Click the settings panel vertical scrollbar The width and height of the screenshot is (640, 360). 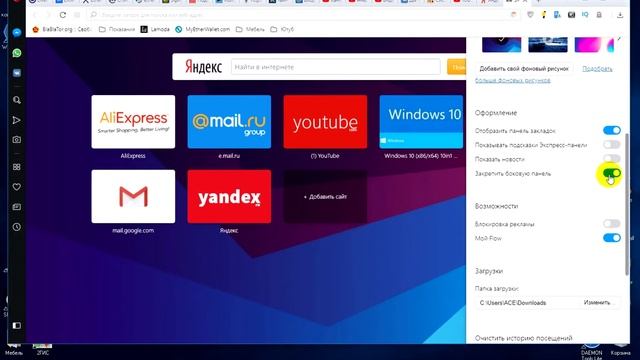click(x=627, y=204)
